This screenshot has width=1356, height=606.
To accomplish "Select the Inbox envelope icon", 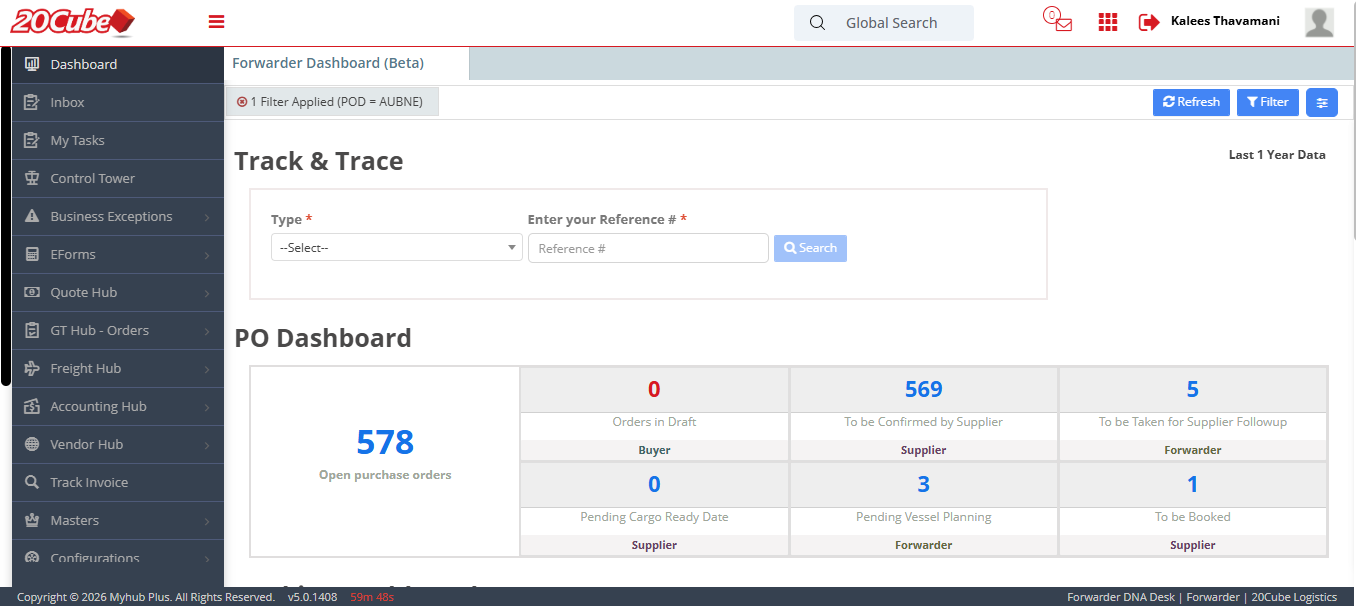I will click(33, 102).
